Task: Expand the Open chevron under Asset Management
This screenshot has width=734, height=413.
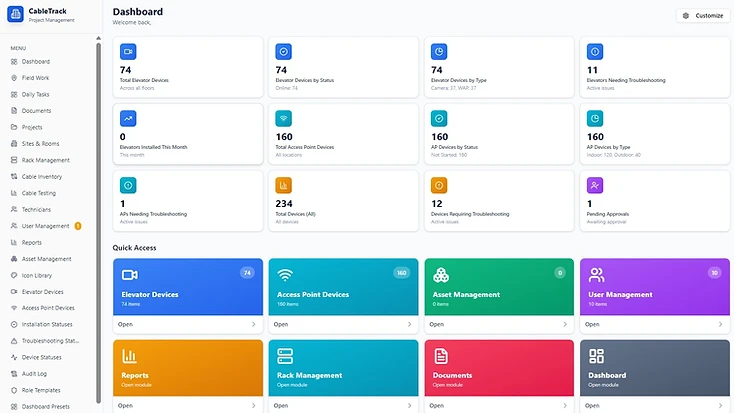Action: pos(565,324)
